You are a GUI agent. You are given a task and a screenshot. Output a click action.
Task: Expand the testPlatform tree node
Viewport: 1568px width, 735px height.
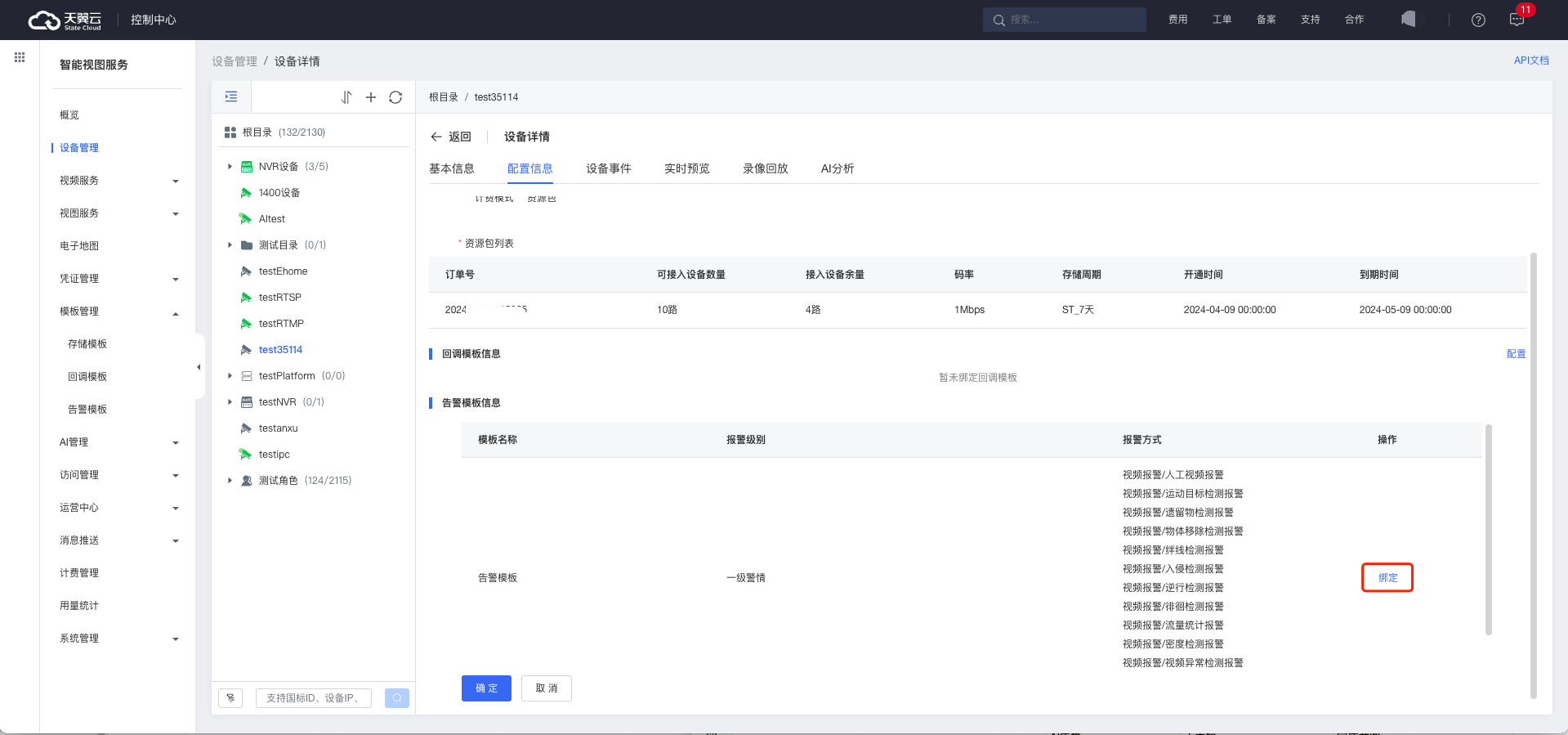coord(230,376)
